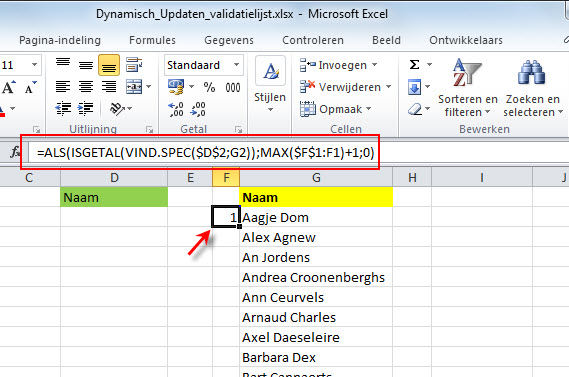This screenshot has width=569, height=377.
Task: Open Invoegen dropdown arrow
Action: [374, 65]
